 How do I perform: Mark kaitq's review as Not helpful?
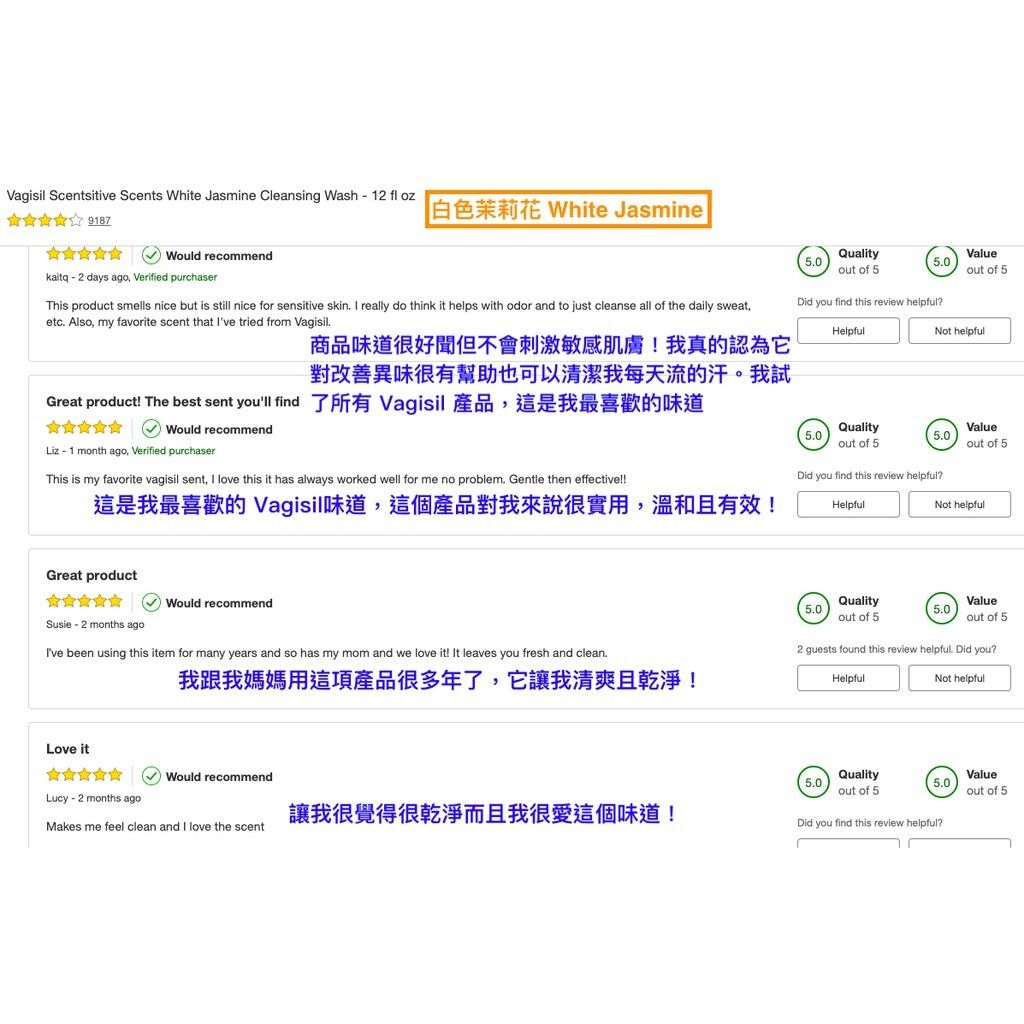tap(959, 331)
